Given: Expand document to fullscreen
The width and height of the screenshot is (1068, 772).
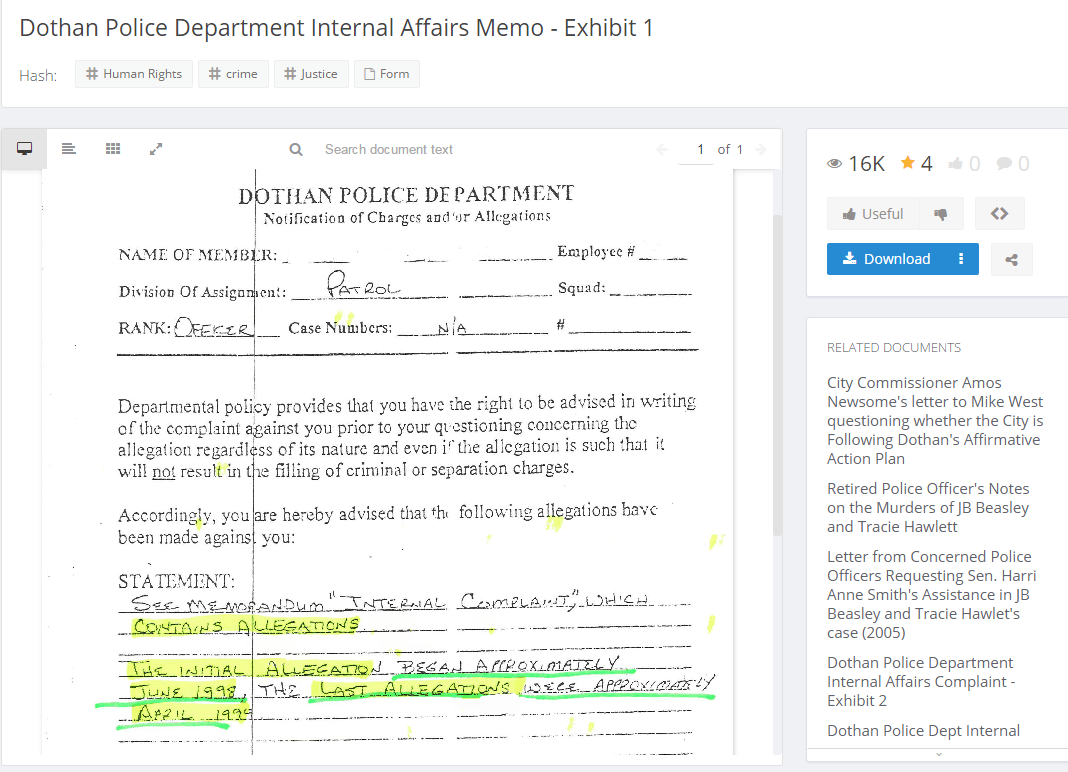Looking at the screenshot, I should [156, 149].
